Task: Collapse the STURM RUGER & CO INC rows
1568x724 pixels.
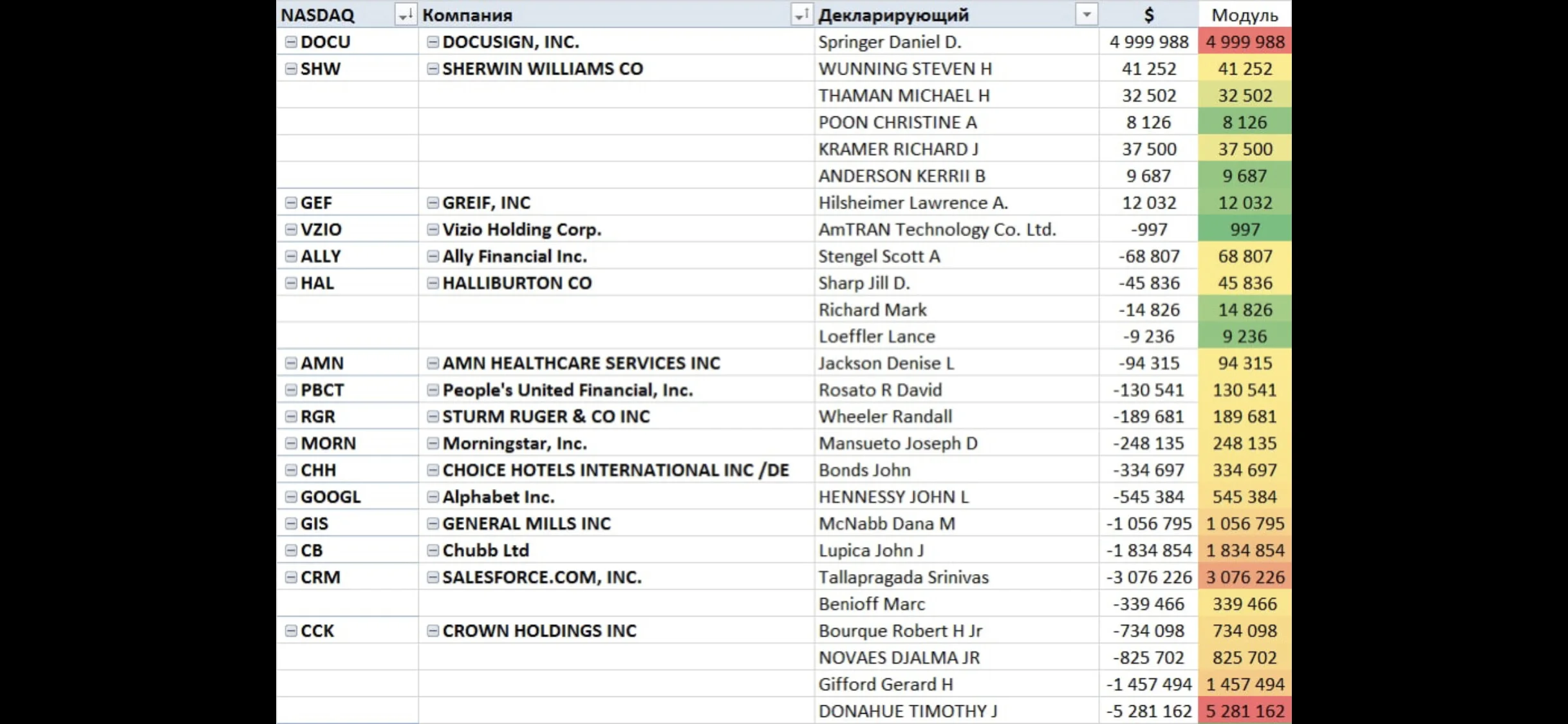Action: (x=433, y=417)
